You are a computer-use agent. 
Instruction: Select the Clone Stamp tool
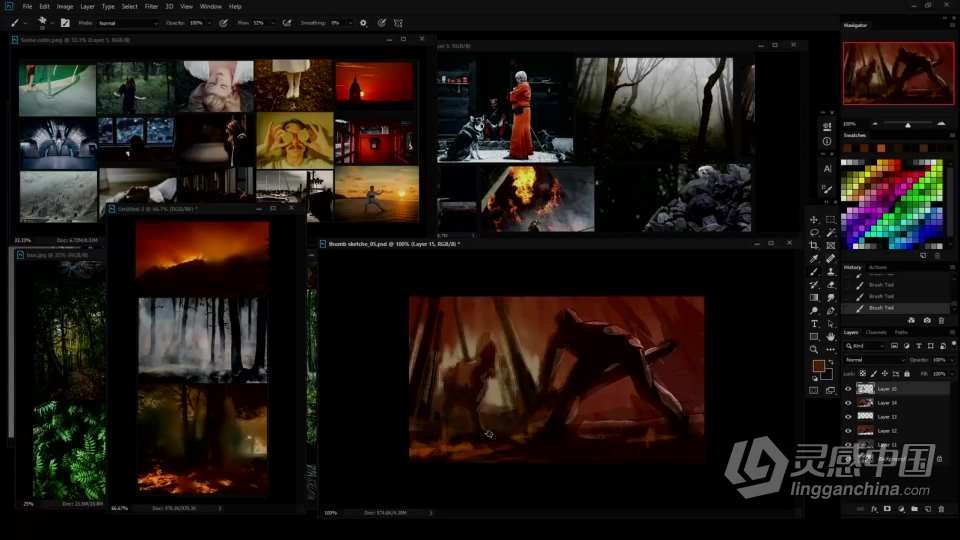(830, 272)
